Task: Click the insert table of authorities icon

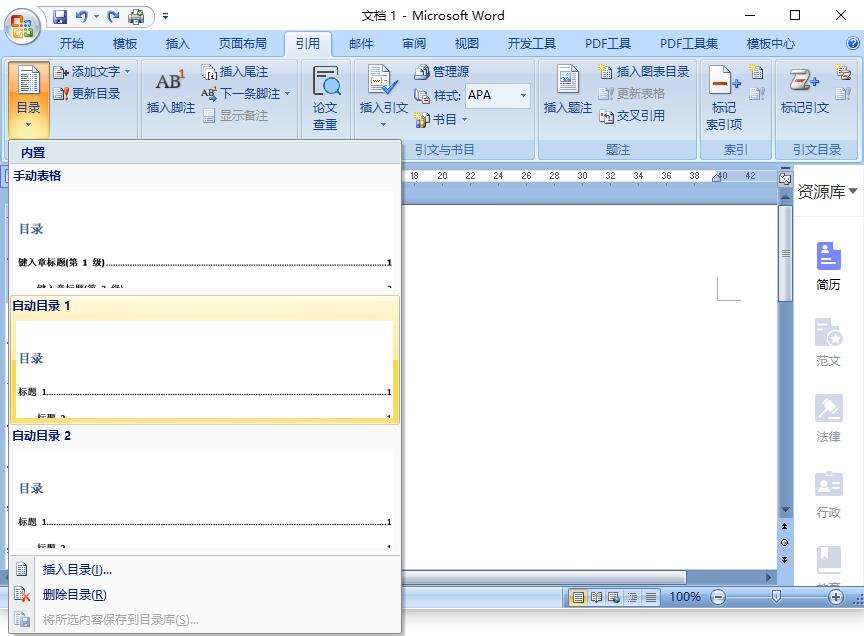Action: [843, 72]
